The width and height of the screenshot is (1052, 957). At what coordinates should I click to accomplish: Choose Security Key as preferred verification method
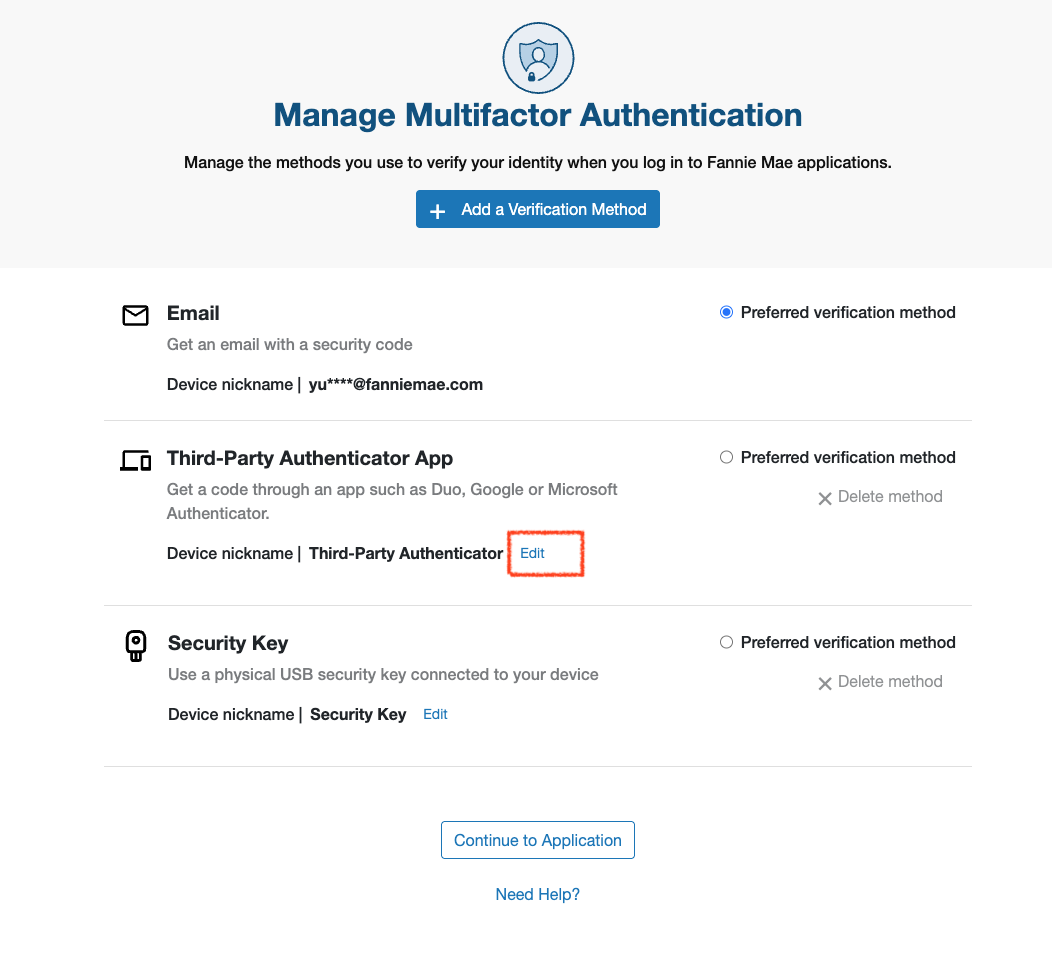tap(727, 643)
